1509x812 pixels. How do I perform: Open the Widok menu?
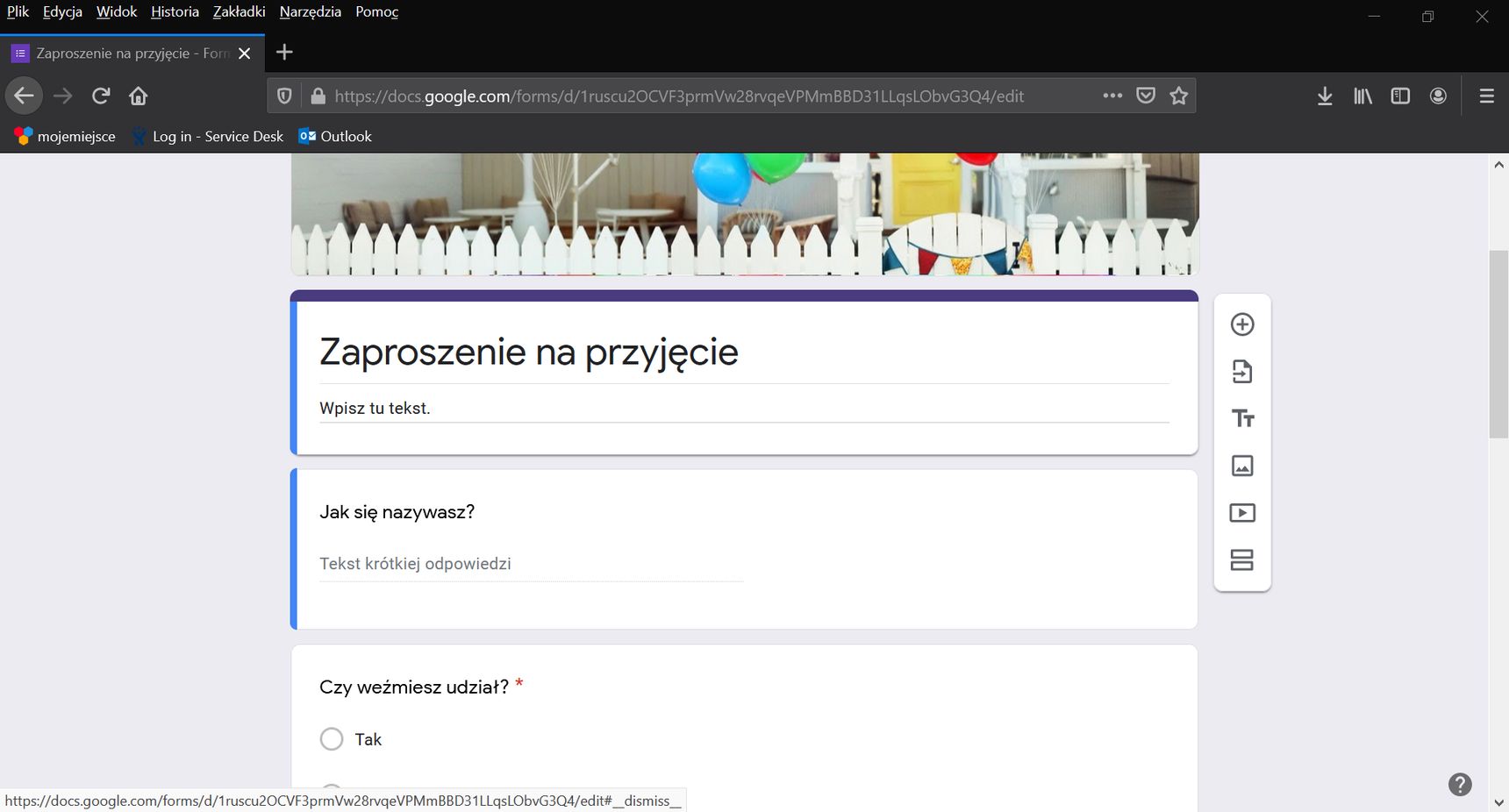[x=117, y=11]
